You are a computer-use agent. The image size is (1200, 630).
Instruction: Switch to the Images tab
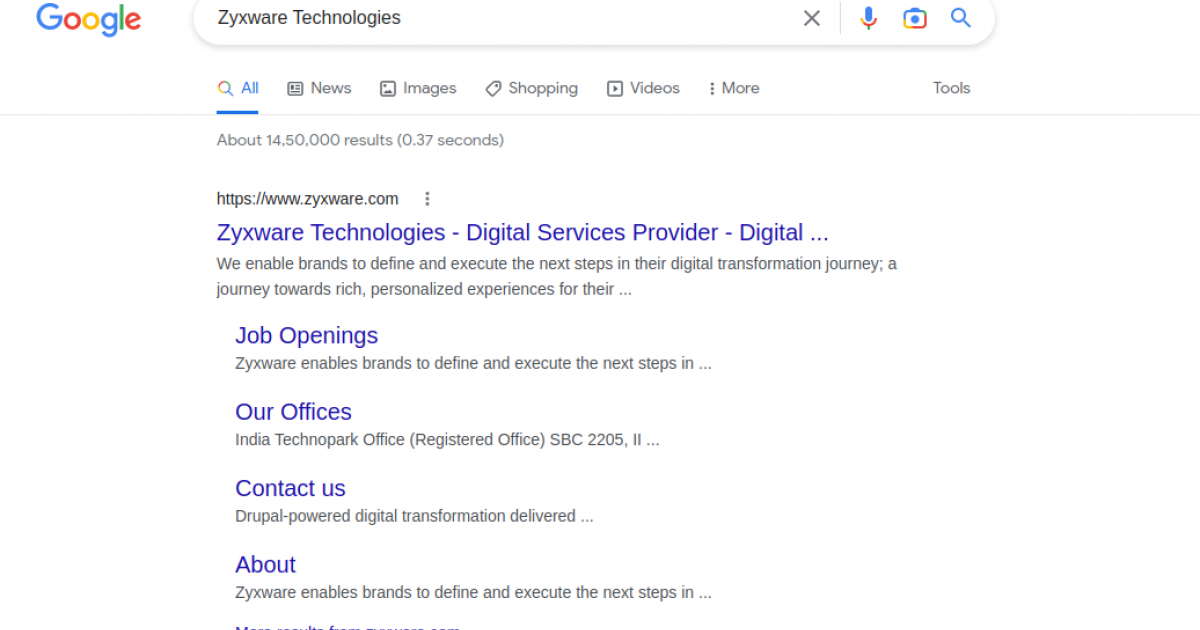point(418,88)
